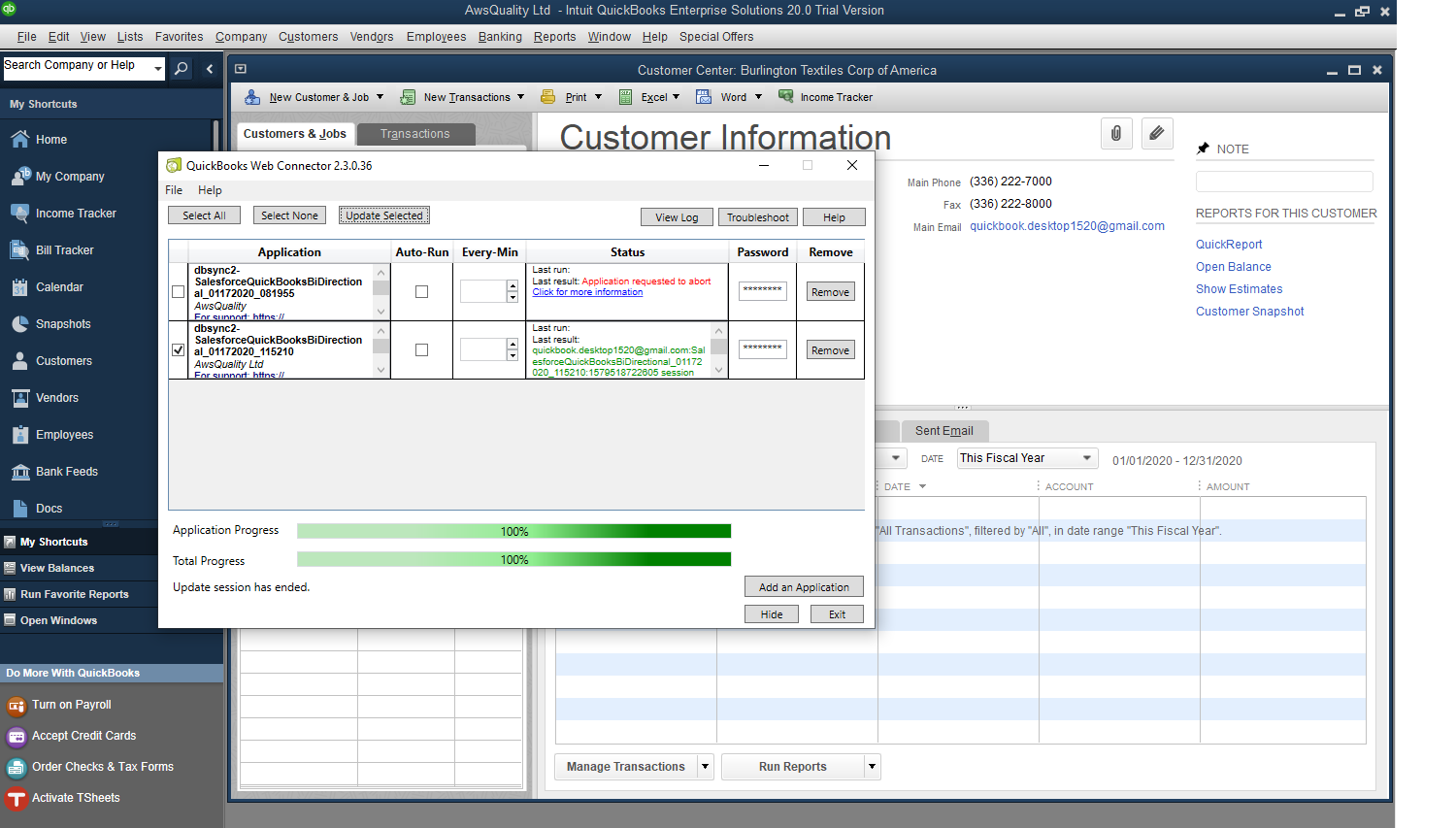This screenshot has width=1456, height=828.
Task: Enable Auto-Run for the AwsQuality Ltd application
Action: point(421,349)
